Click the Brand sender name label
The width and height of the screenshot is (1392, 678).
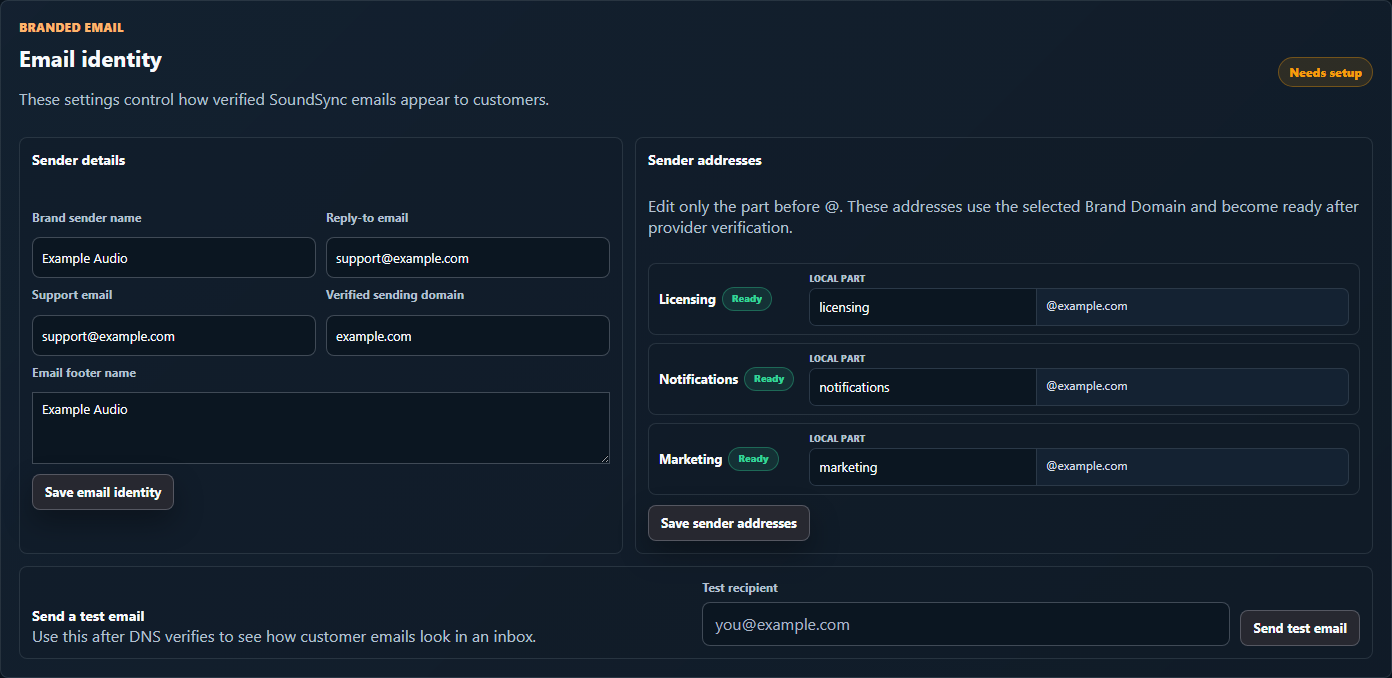[87, 218]
